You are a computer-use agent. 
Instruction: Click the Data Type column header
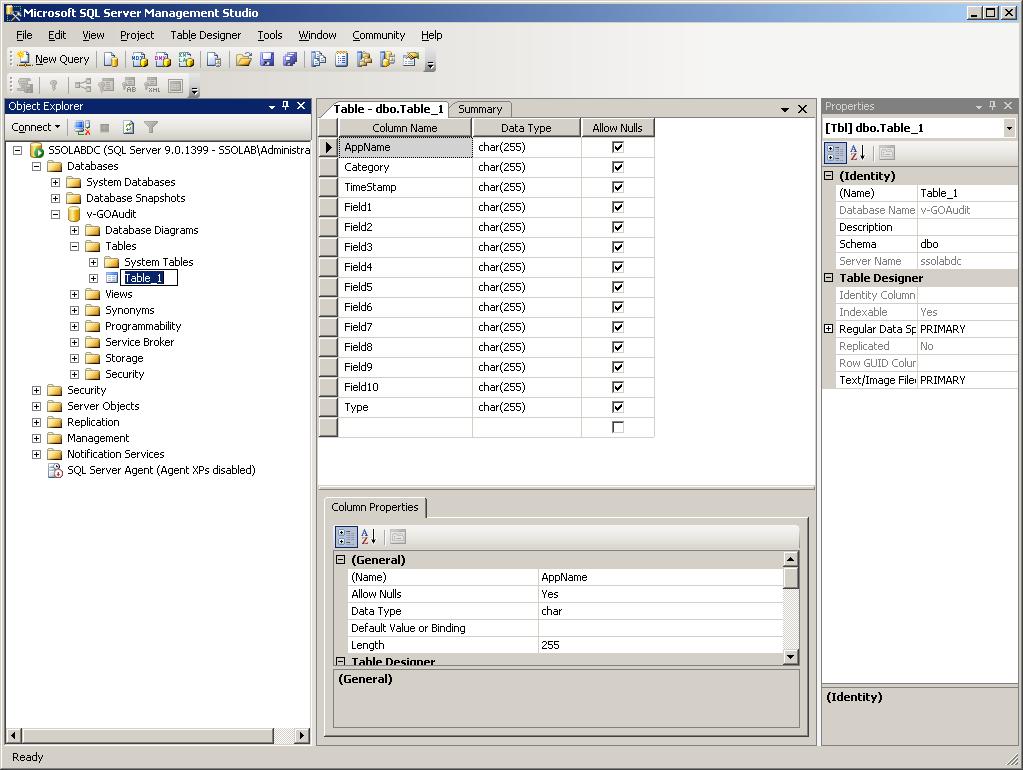(x=526, y=128)
